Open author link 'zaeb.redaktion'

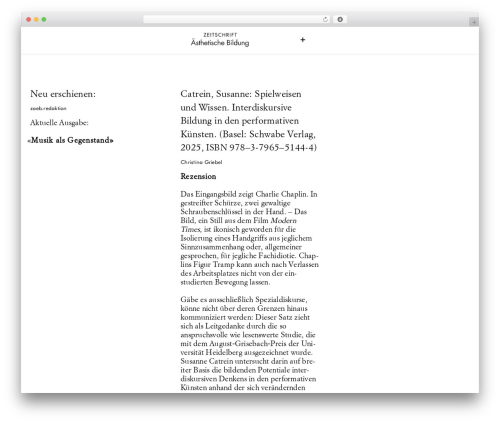[x=48, y=108]
